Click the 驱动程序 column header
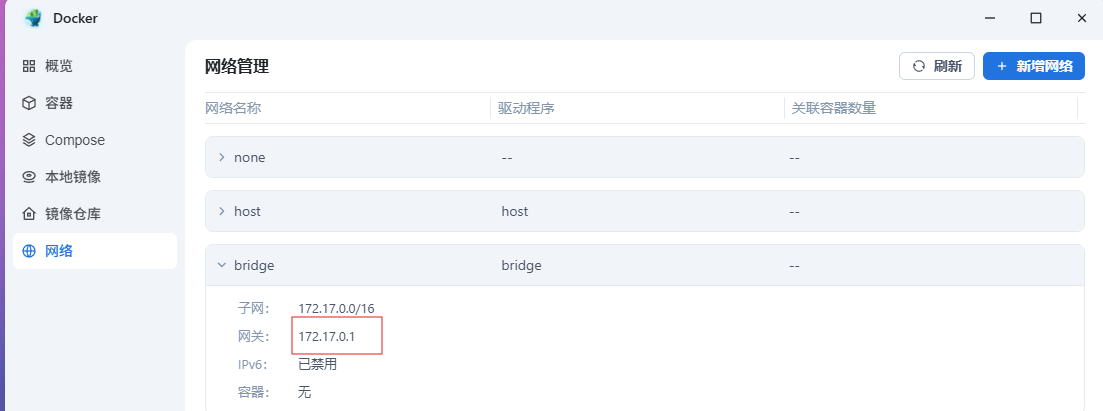The width and height of the screenshot is (1103, 411). coord(526,108)
